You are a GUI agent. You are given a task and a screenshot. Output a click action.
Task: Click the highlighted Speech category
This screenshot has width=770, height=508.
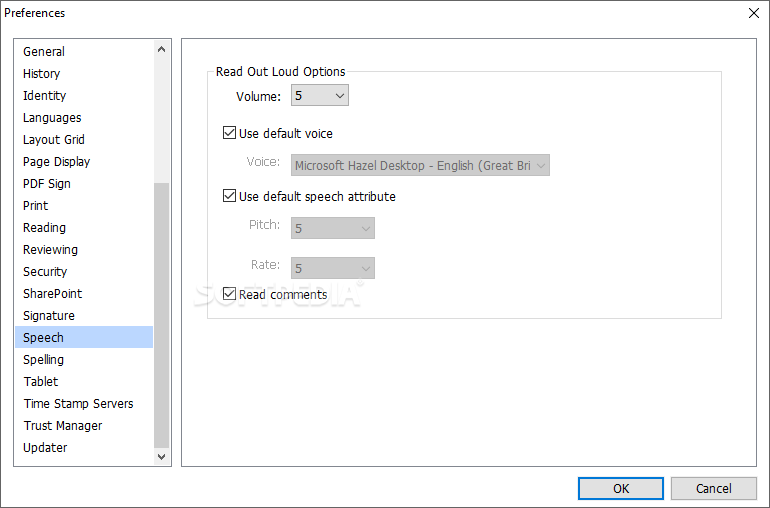(x=84, y=338)
